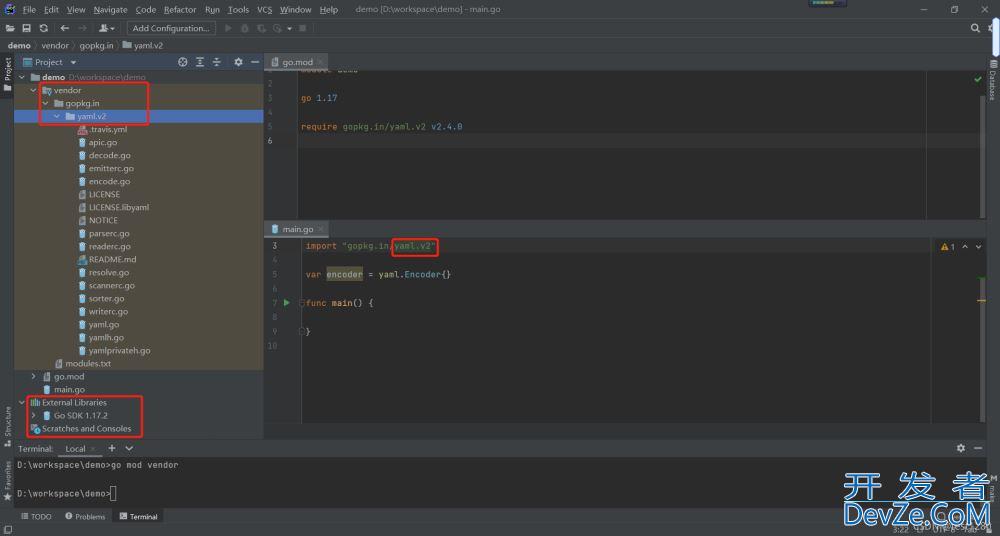The height and width of the screenshot is (536, 1000).
Task: Open the user profile dropdown icon
Action: click(107, 28)
